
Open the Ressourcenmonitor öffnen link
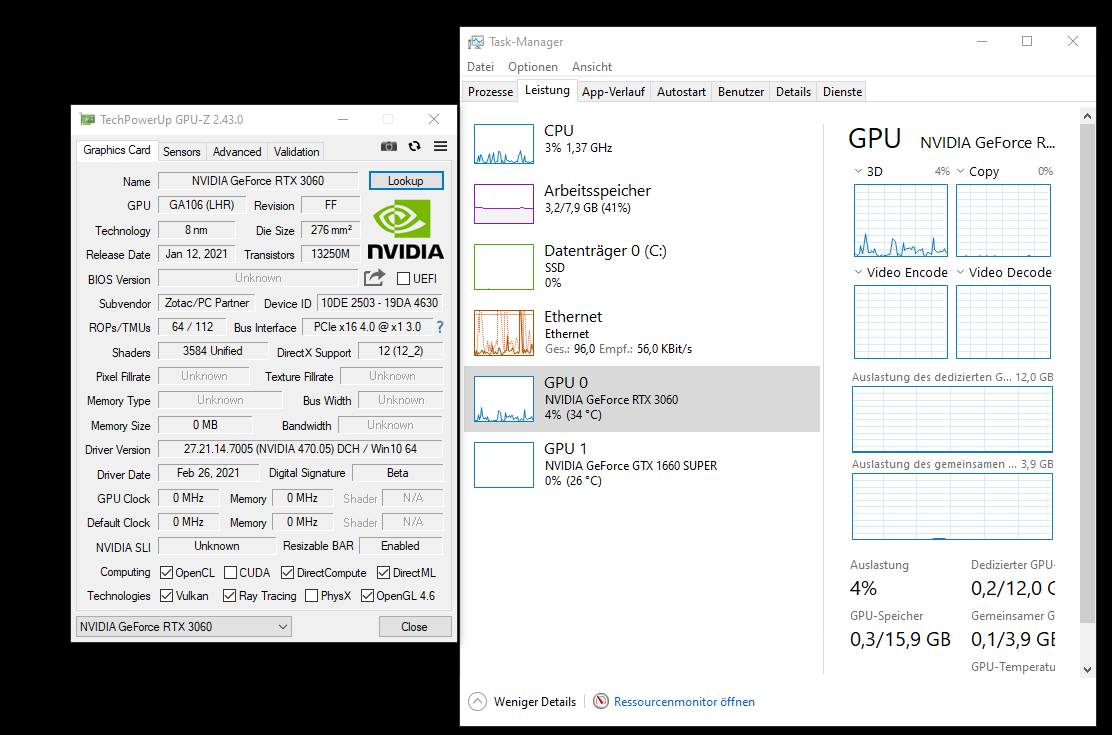(x=684, y=702)
